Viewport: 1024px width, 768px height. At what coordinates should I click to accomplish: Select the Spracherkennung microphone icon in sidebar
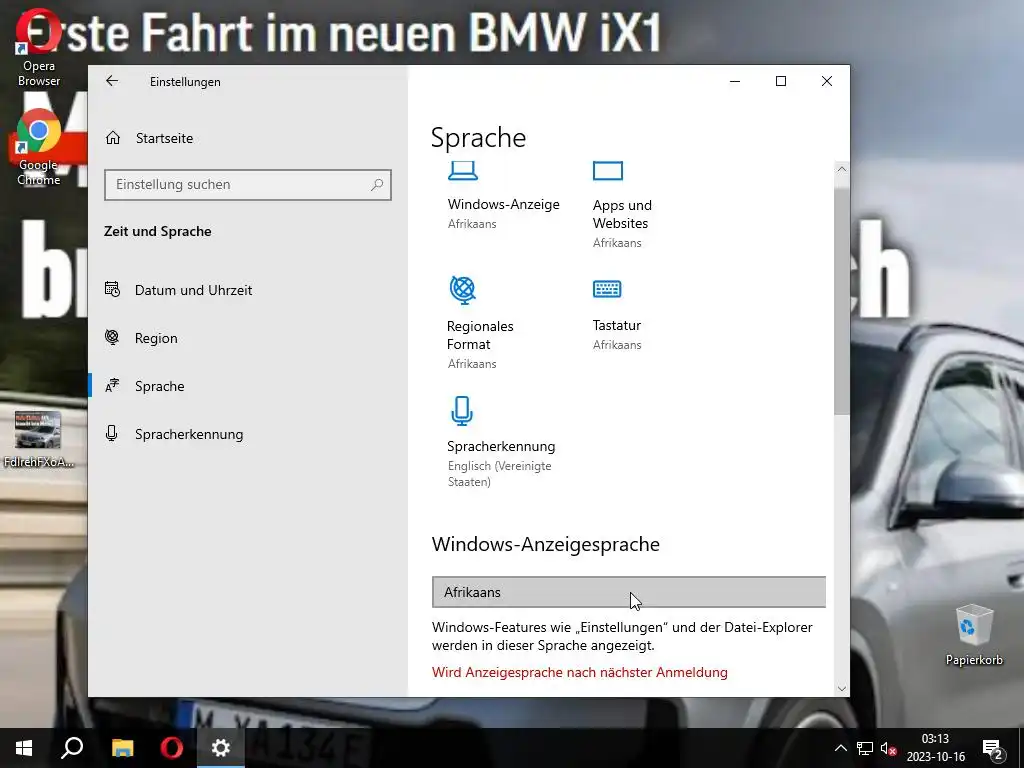click(112, 434)
